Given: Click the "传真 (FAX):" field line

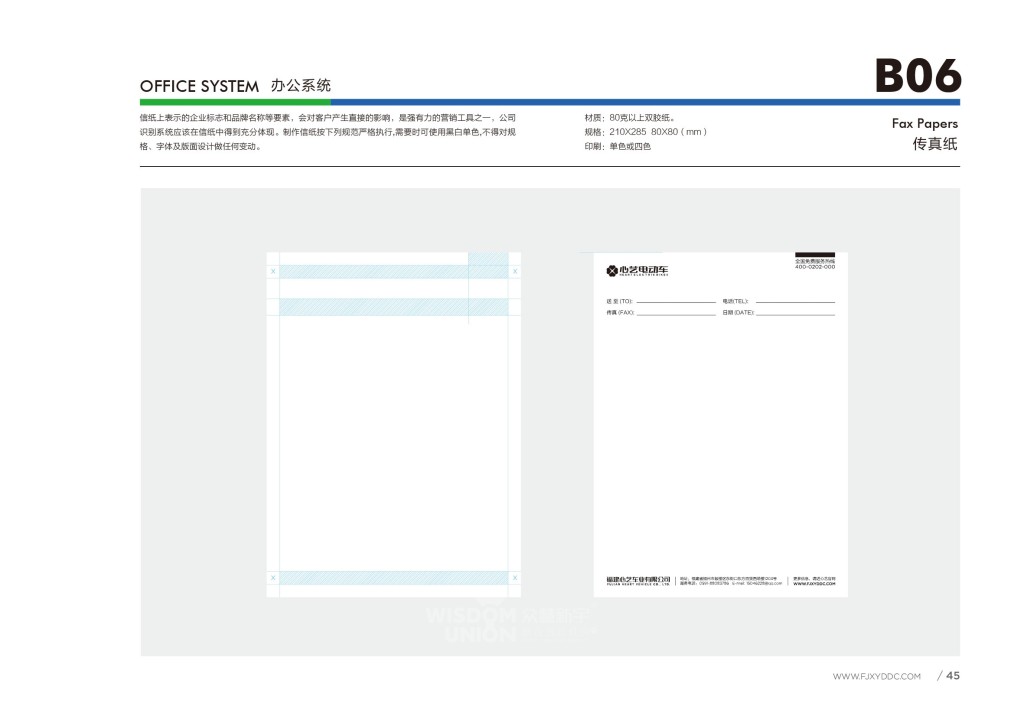Looking at the screenshot, I should (x=661, y=313).
